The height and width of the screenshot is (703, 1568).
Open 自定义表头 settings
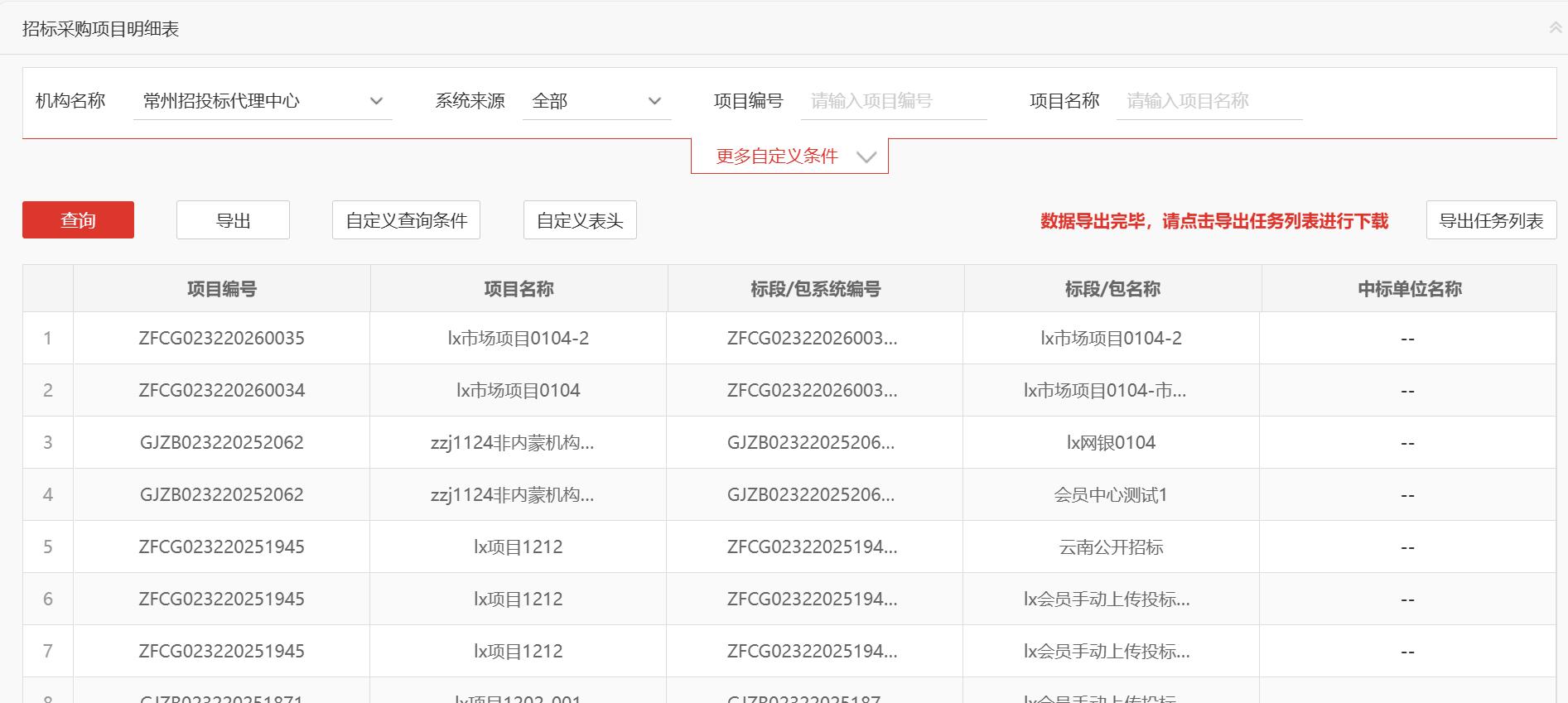[x=580, y=220]
